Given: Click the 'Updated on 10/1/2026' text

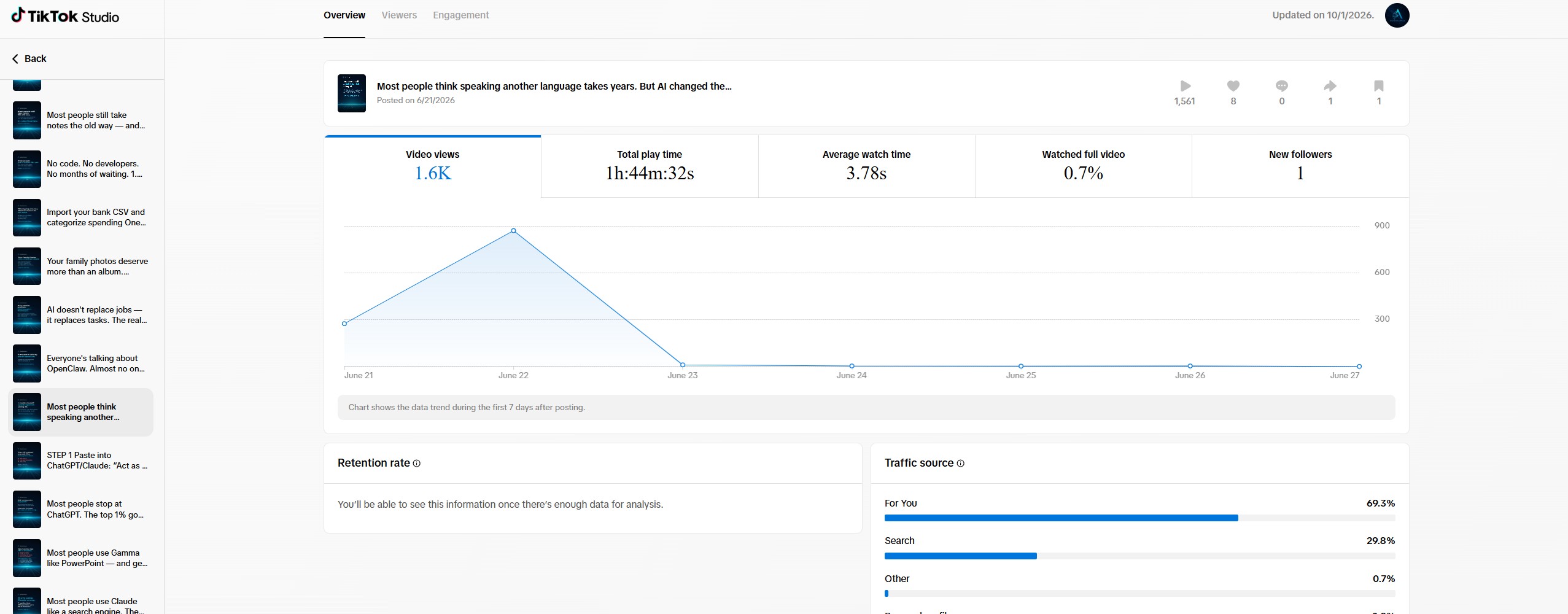Looking at the screenshot, I should pyautogui.click(x=1323, y=15).
